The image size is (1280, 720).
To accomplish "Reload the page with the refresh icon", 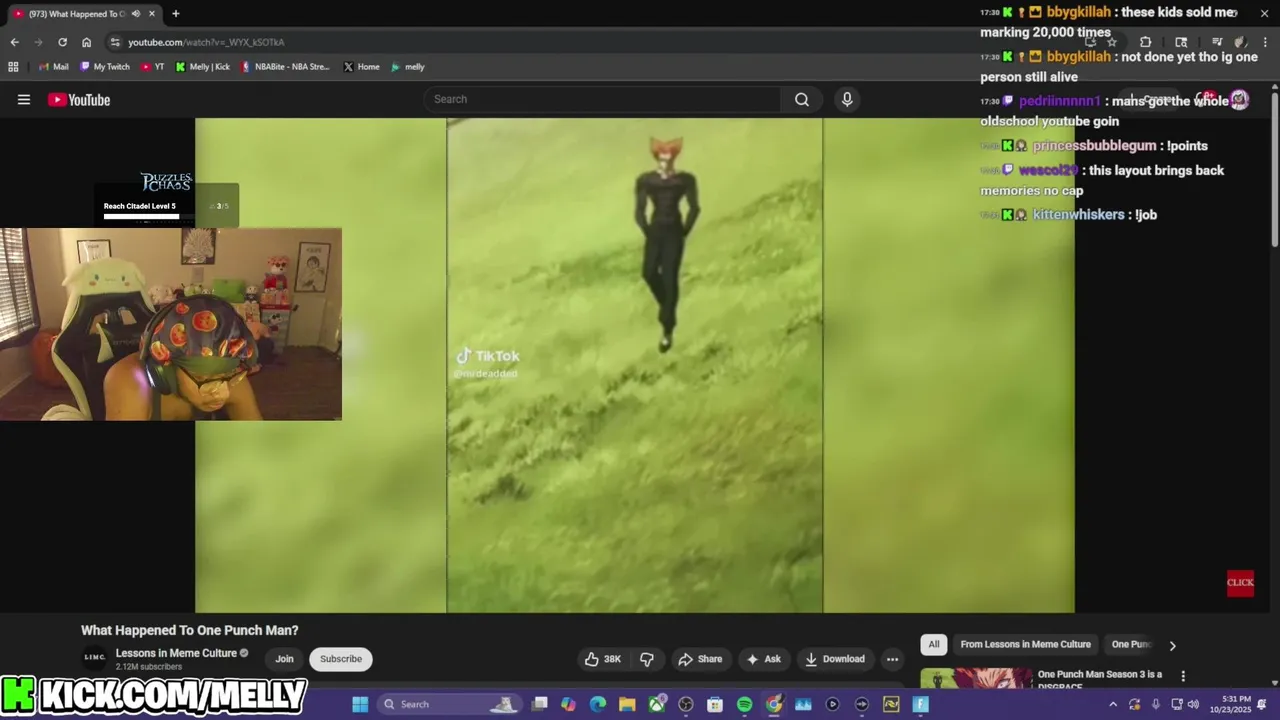I will tap(62, 42).
